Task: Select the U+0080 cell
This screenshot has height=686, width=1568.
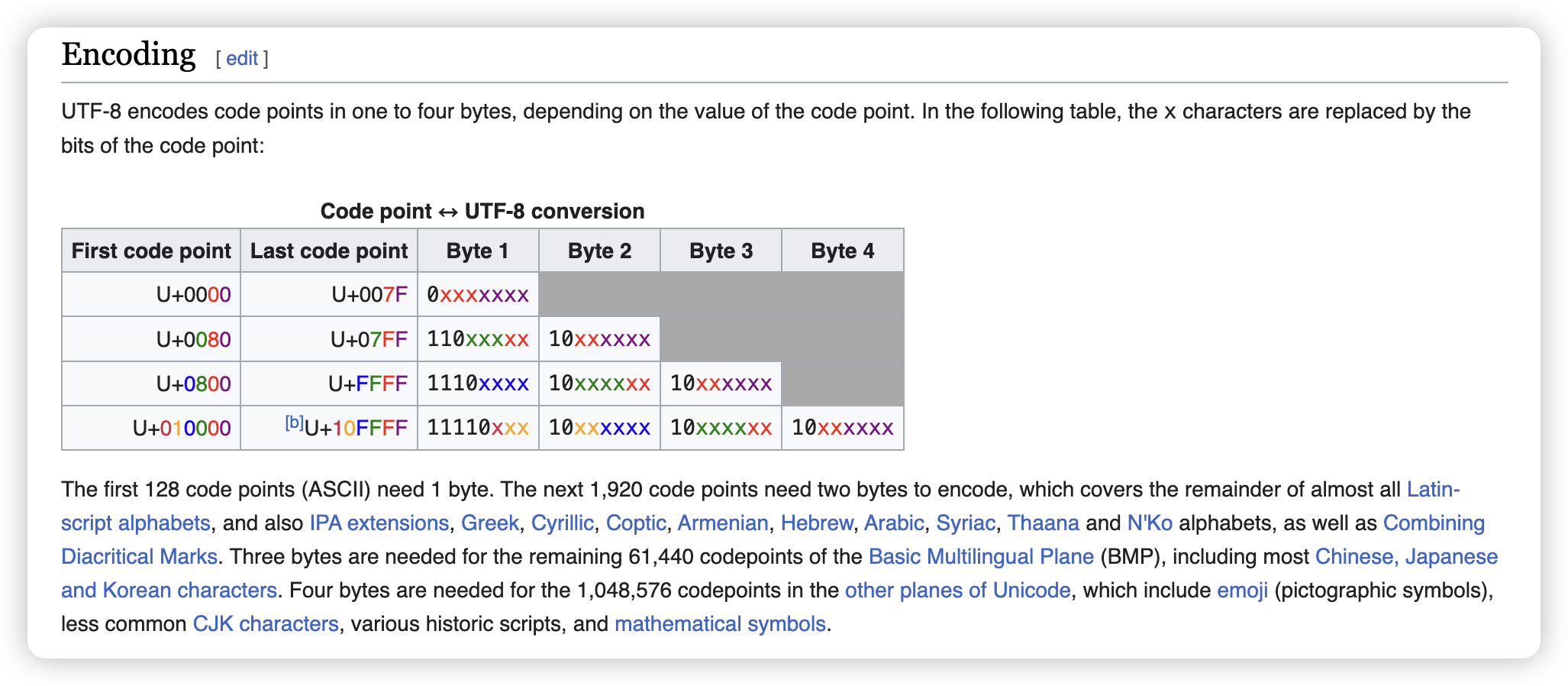Action: pyautogui.click(x=151, y=339)
